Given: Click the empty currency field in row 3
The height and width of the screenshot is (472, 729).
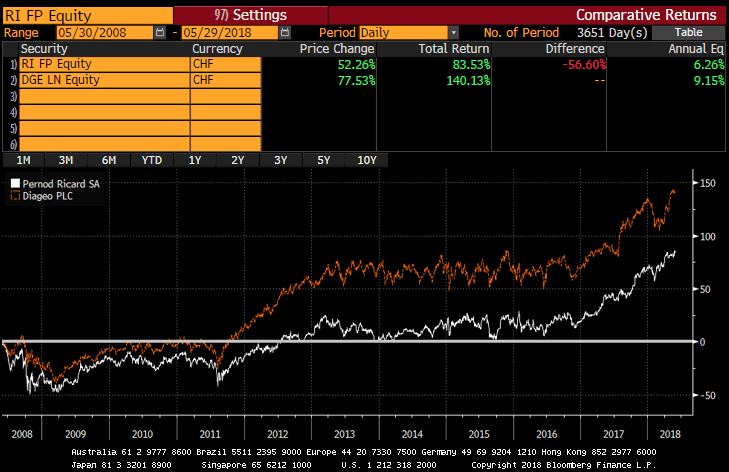Looking at the screenshot, I should (x=225, y=96).
